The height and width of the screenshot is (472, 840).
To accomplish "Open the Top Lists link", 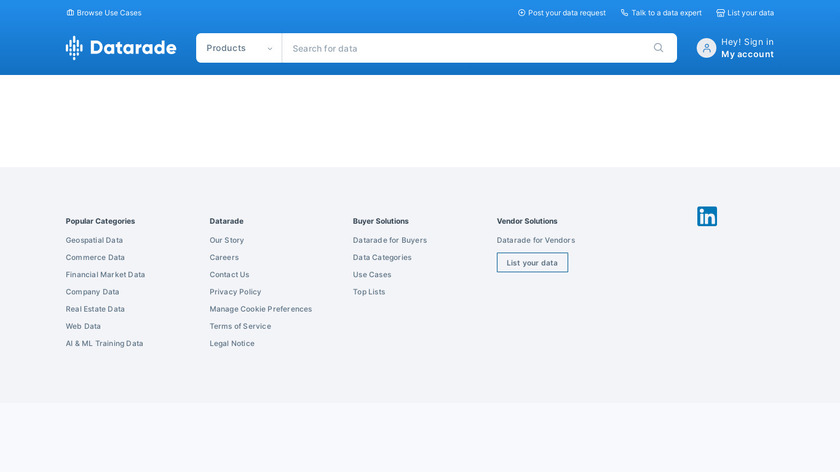I will coord(368,292).
